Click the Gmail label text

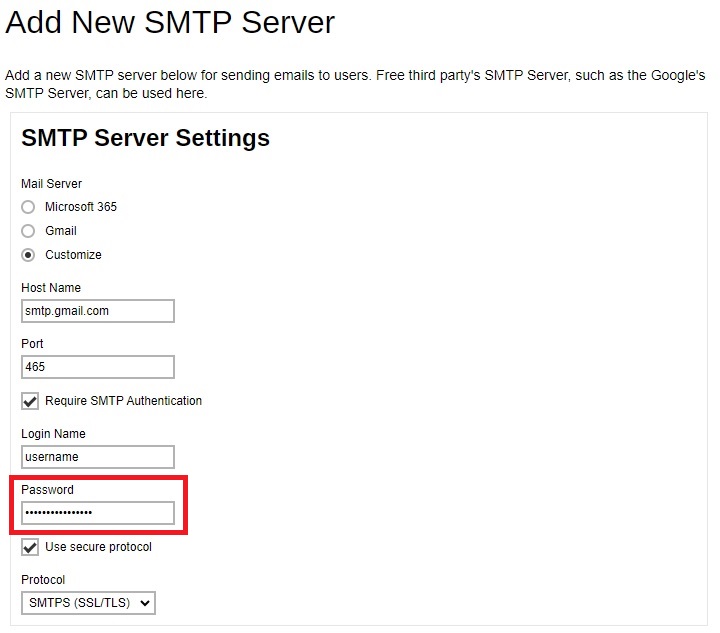coord(61,231)
